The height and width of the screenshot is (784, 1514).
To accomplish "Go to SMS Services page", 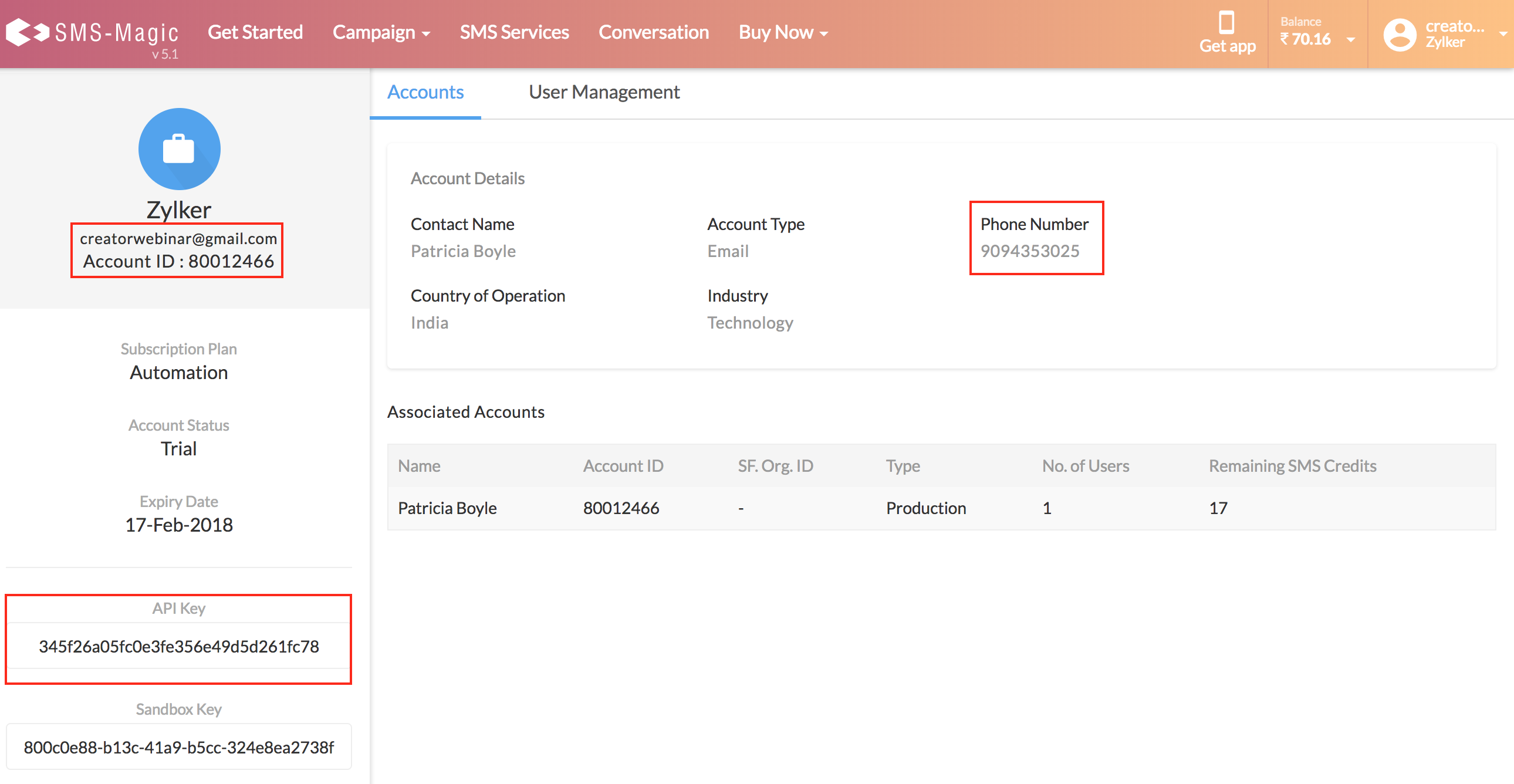I will [x=513, y=32].
